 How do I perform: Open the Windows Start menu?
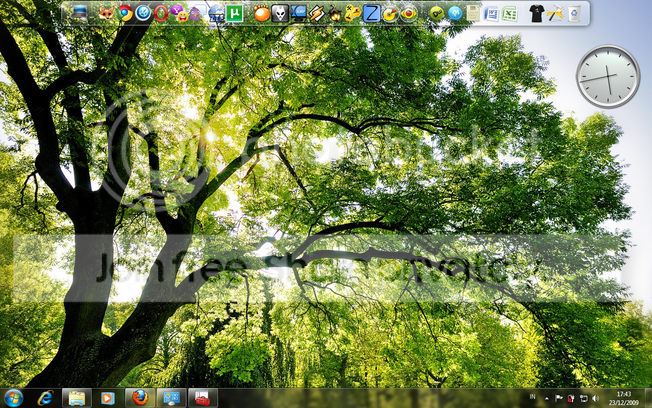13,398
